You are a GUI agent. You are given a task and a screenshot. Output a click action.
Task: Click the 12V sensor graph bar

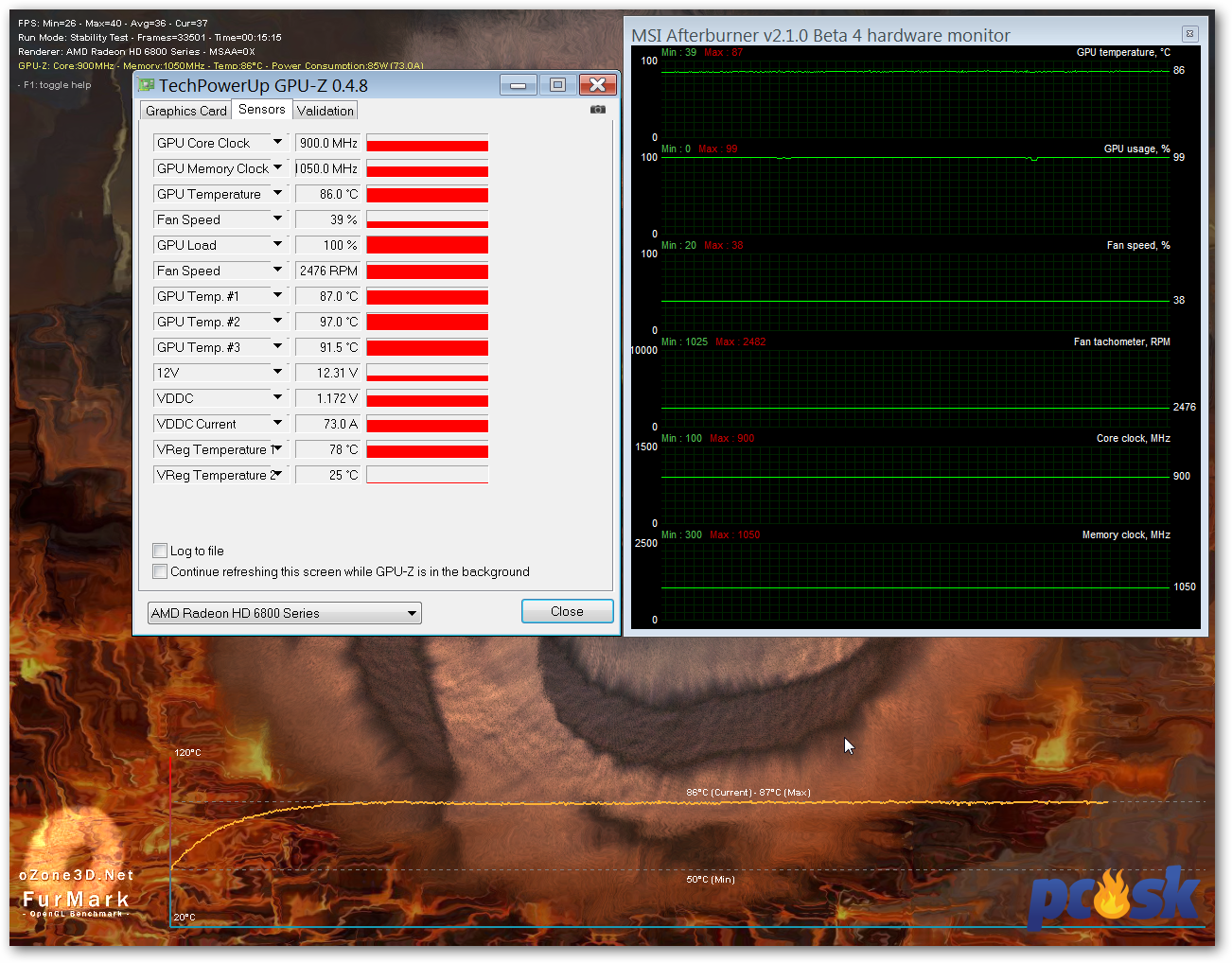click(428, 373)
